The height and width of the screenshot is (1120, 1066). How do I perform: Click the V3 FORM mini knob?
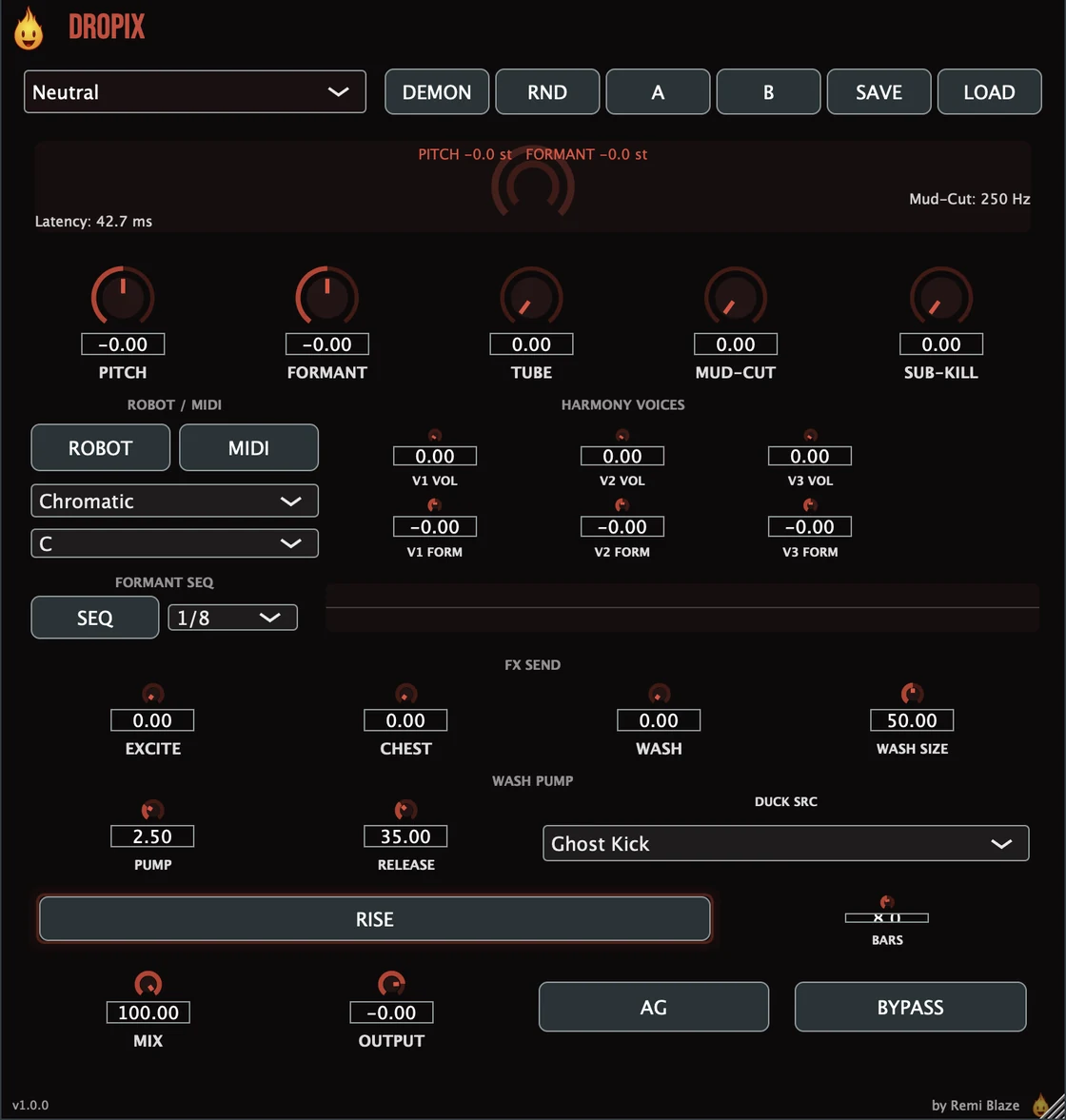[x=810, y=505]
